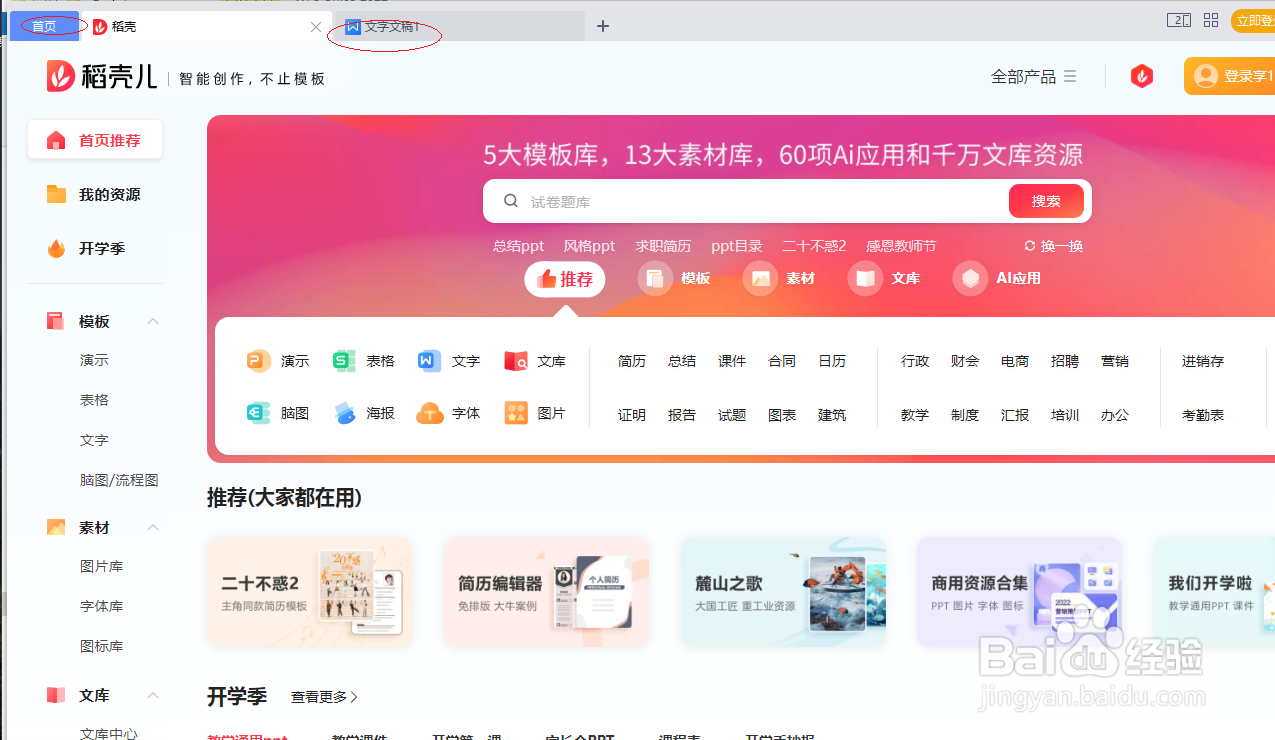Open 文字 document icon in panel

coord(430,361)
